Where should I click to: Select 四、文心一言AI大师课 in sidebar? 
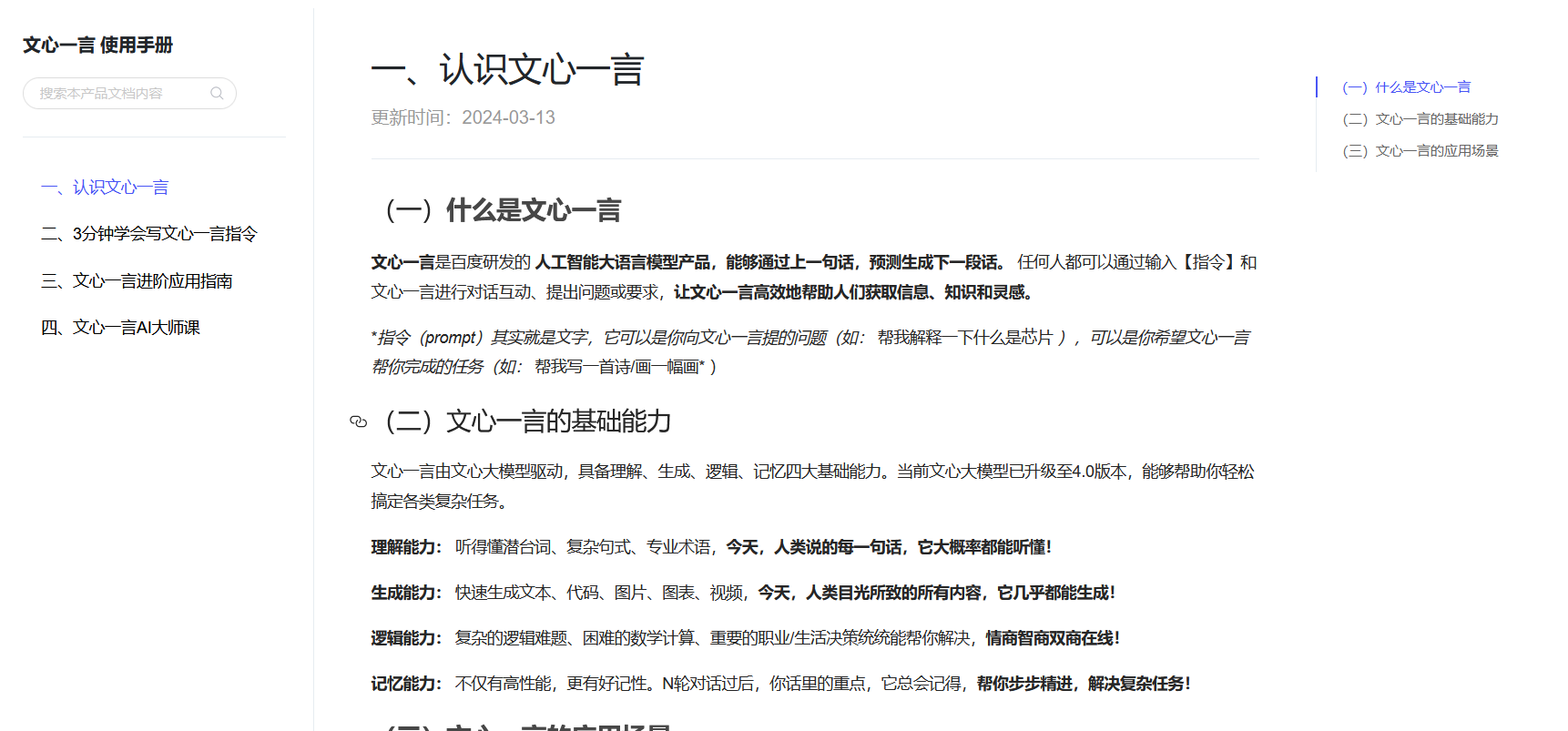120,328
